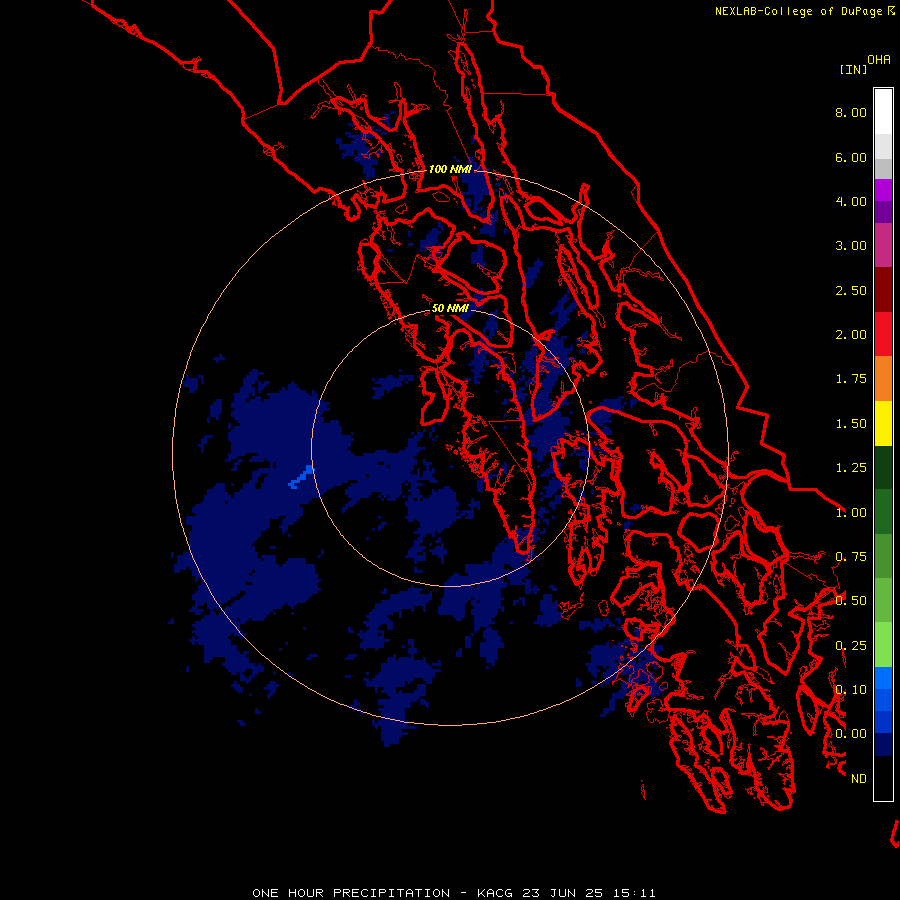Screen dimensions: 900x900
Task: Click the 0.50 legend value
Action: 851,601
